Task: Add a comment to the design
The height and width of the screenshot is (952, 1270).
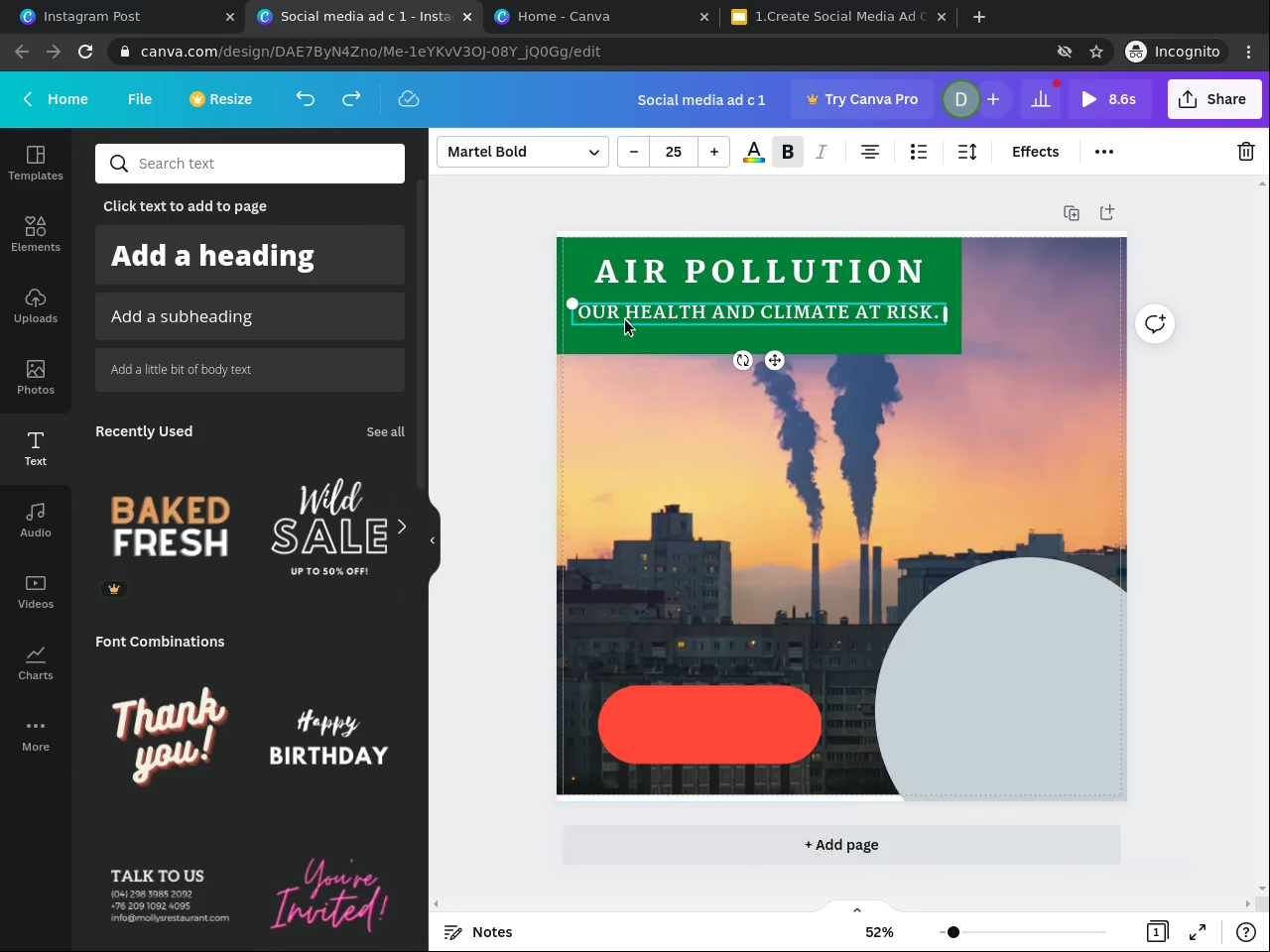Action: 1155,324
